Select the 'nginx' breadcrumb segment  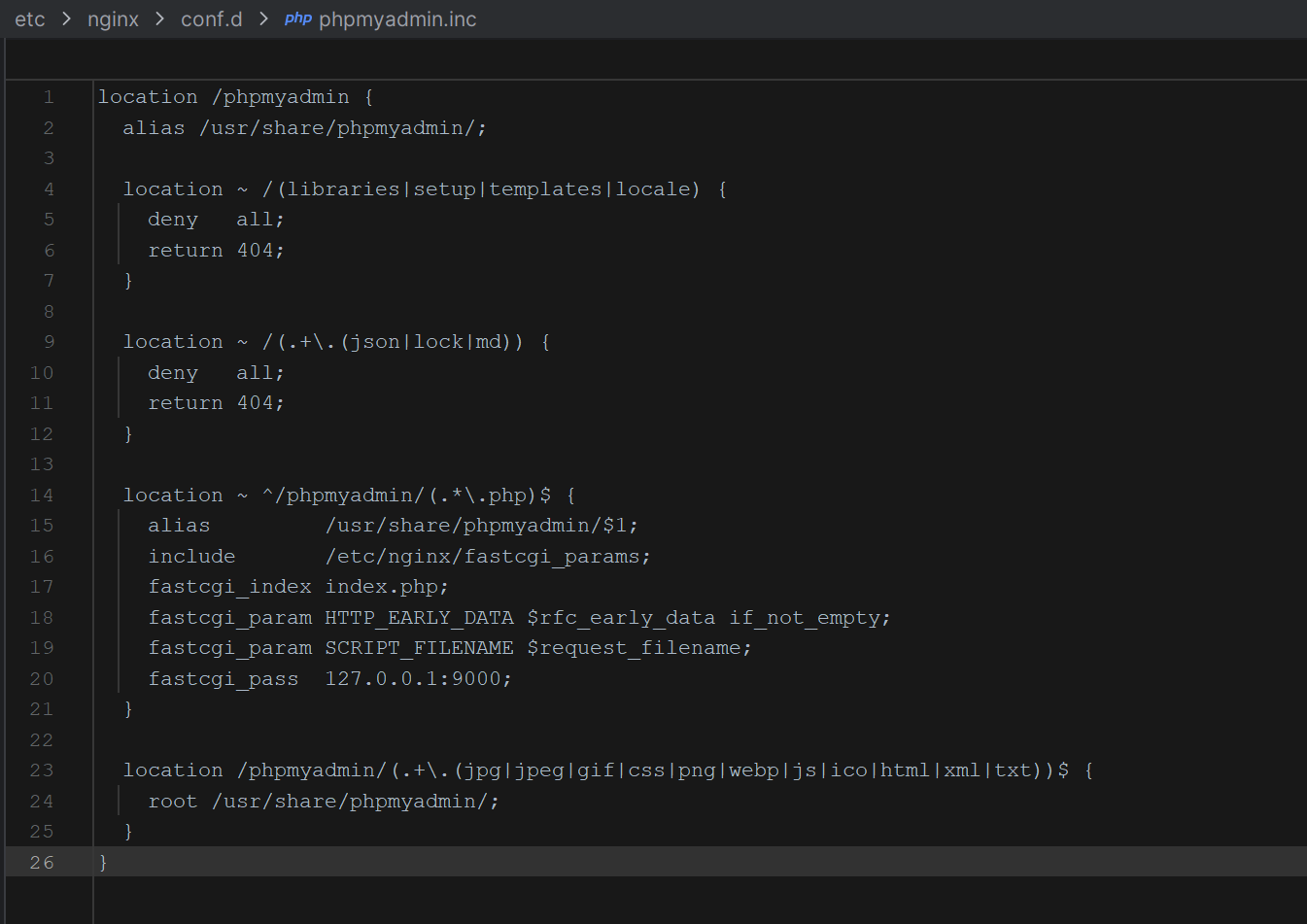[113, 19]
